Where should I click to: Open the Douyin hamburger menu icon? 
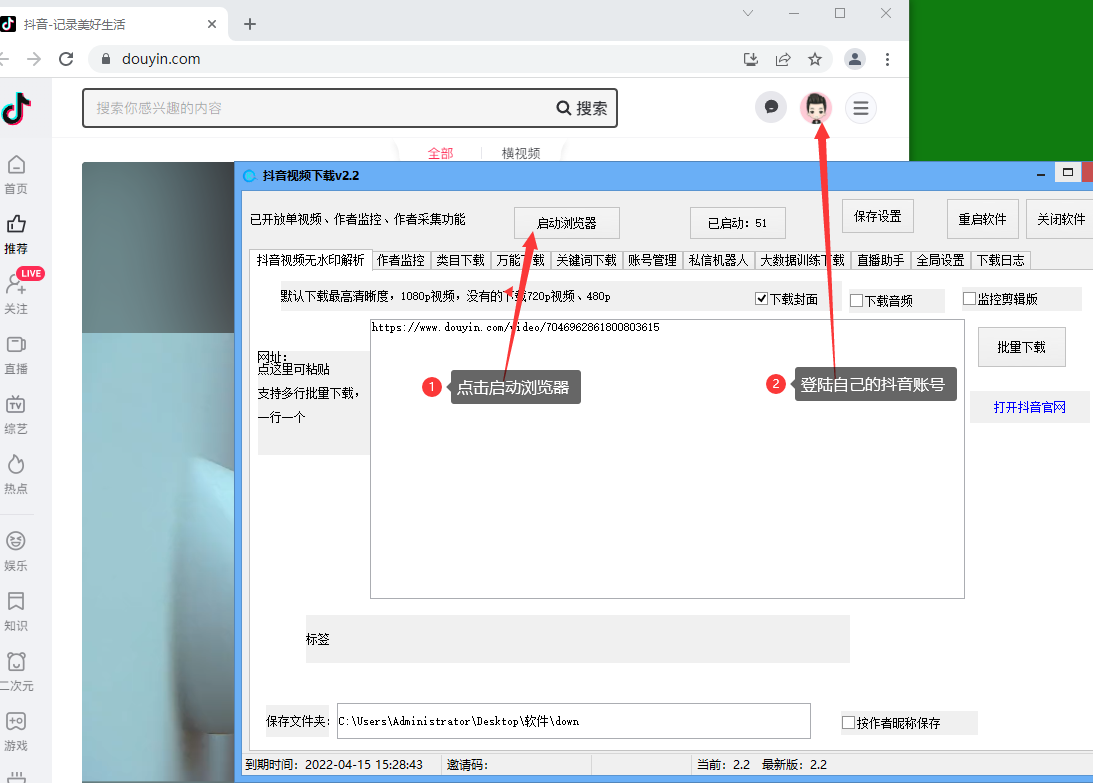coord(861,108)
